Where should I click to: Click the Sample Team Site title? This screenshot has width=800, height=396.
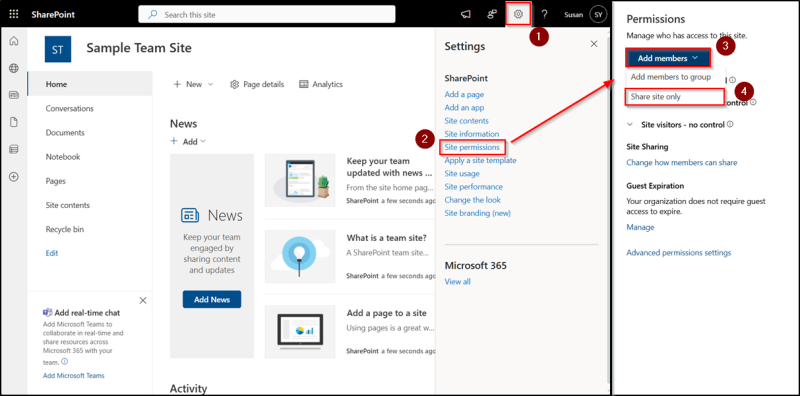pos(139,48)
